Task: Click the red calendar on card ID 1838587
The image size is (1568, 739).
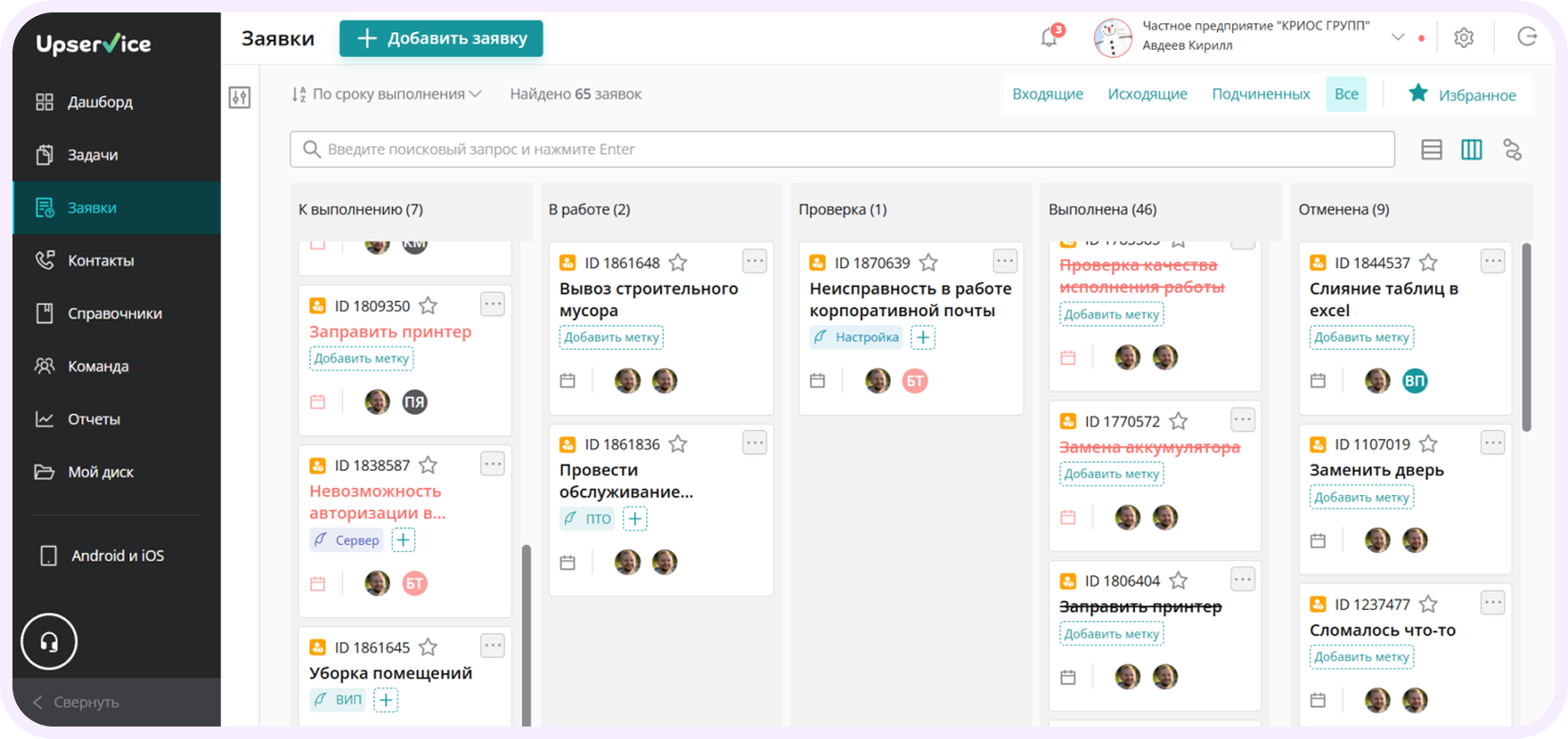Action: tap(317, 584)
